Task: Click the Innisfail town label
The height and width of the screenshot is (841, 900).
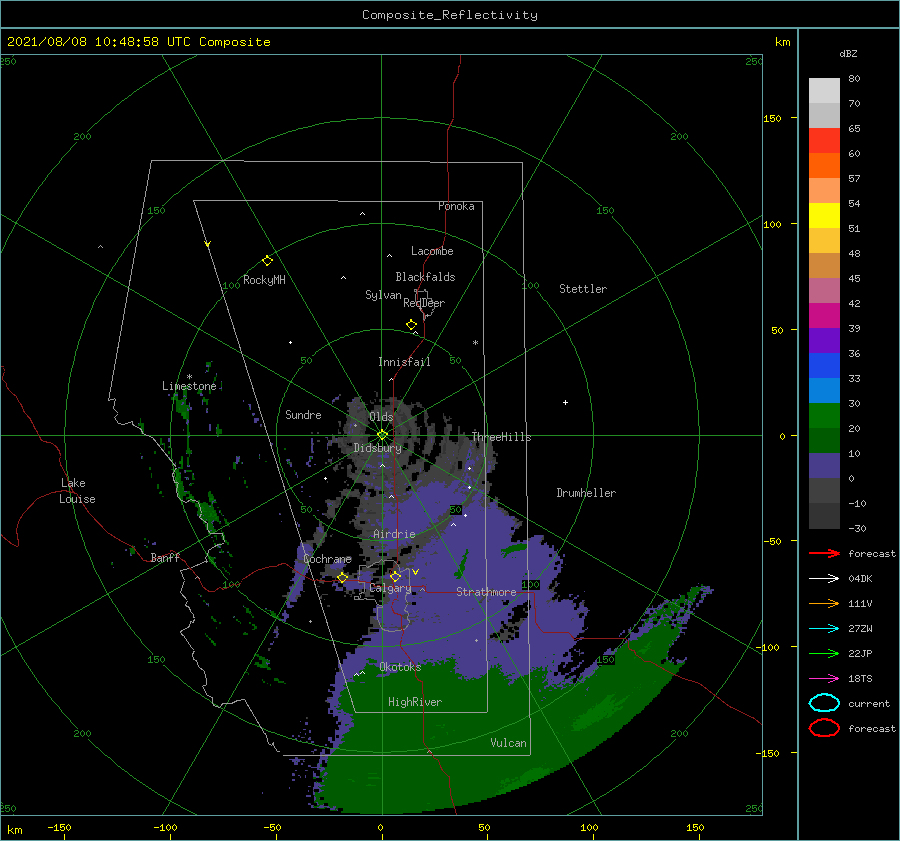Action: coord(404,362)
